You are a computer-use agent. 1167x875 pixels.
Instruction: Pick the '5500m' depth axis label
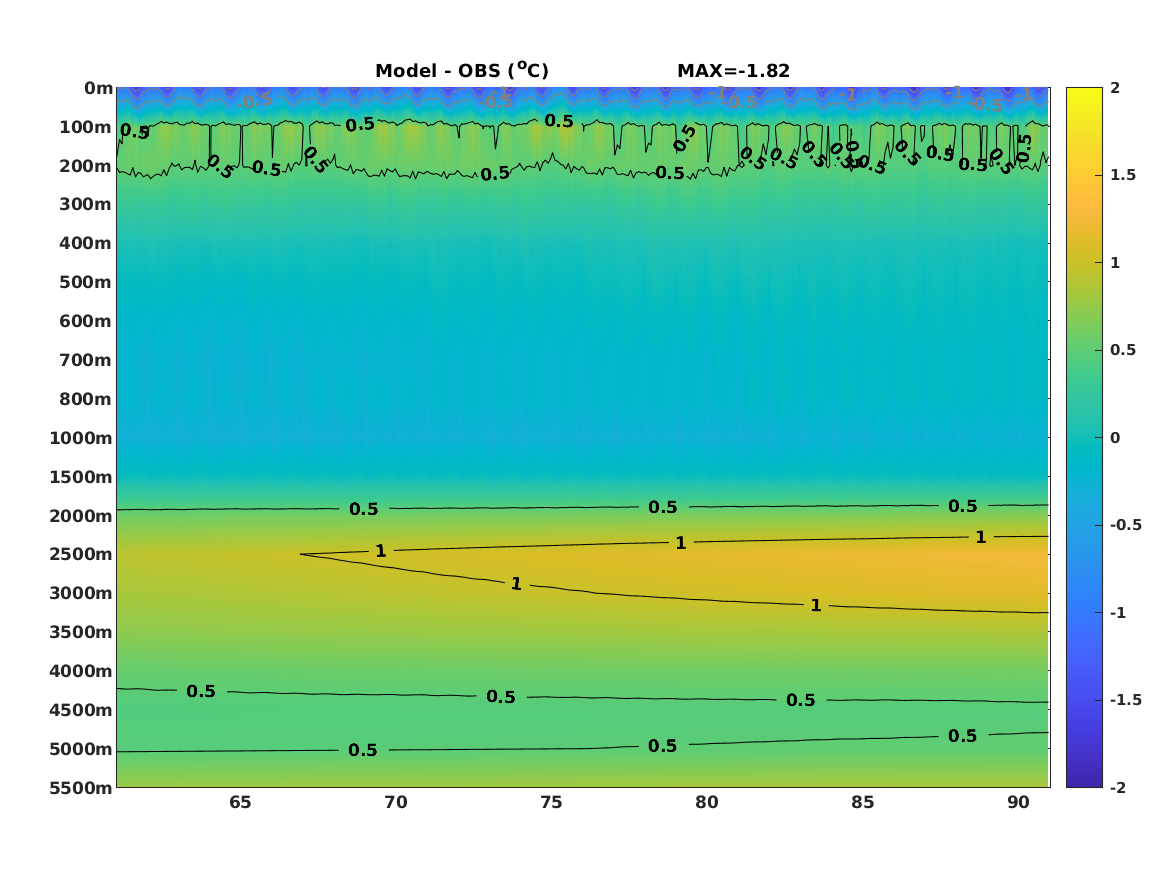click(81, 788)
